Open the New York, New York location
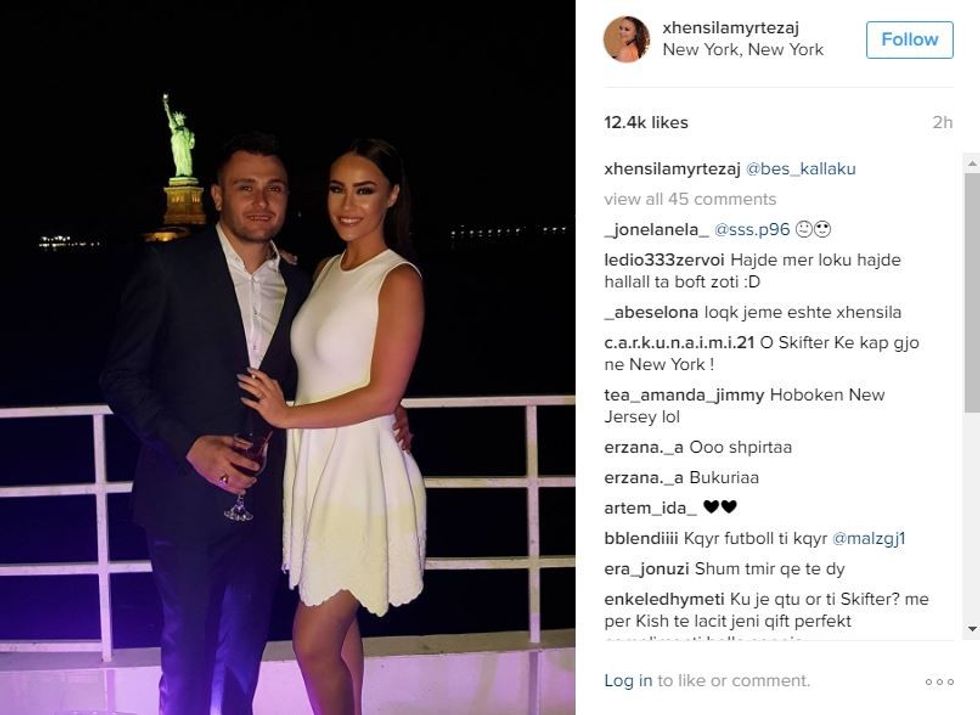The image size is (980, 715). pos(742,49)
